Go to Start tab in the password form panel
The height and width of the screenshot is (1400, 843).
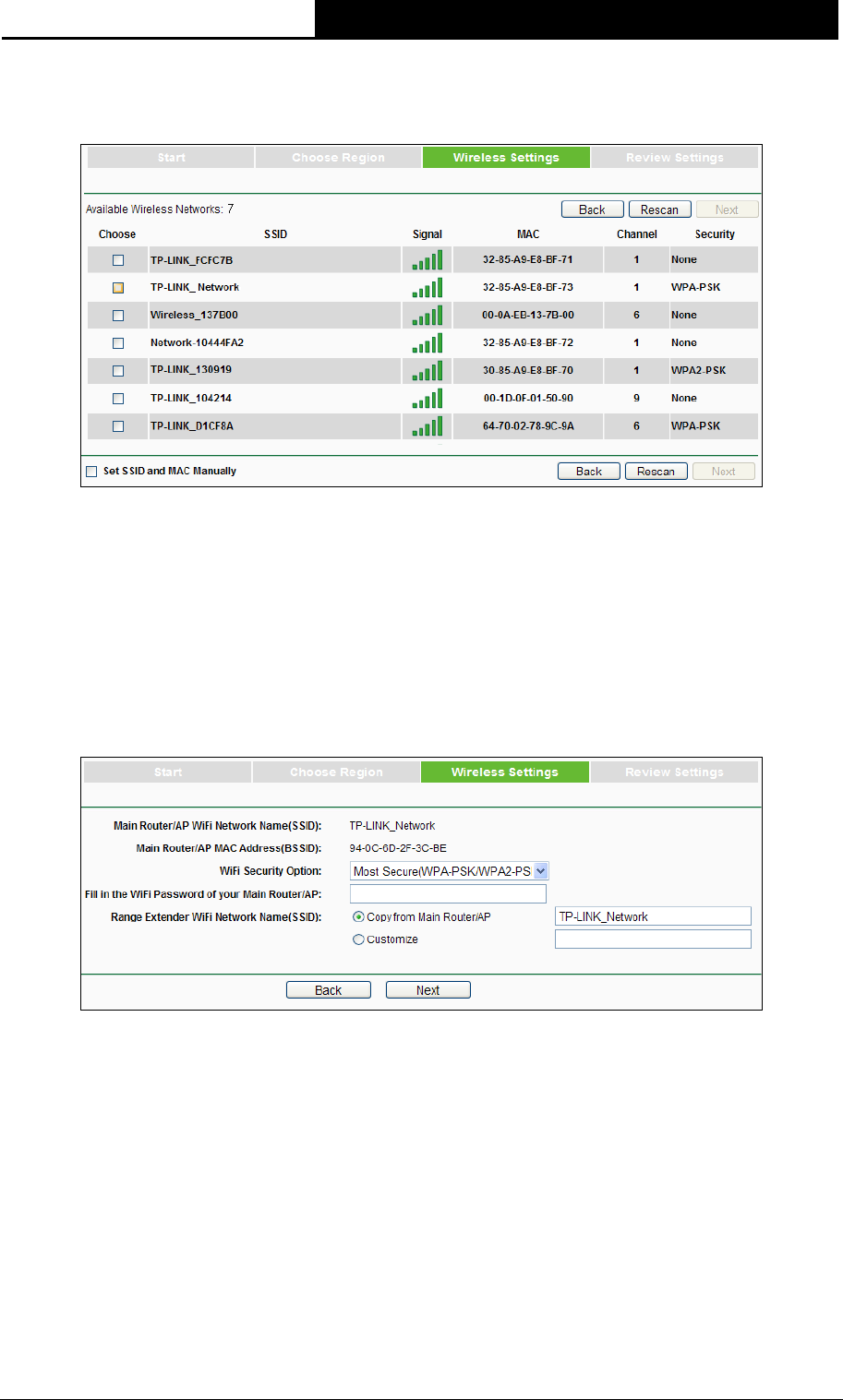pos(168,772)
